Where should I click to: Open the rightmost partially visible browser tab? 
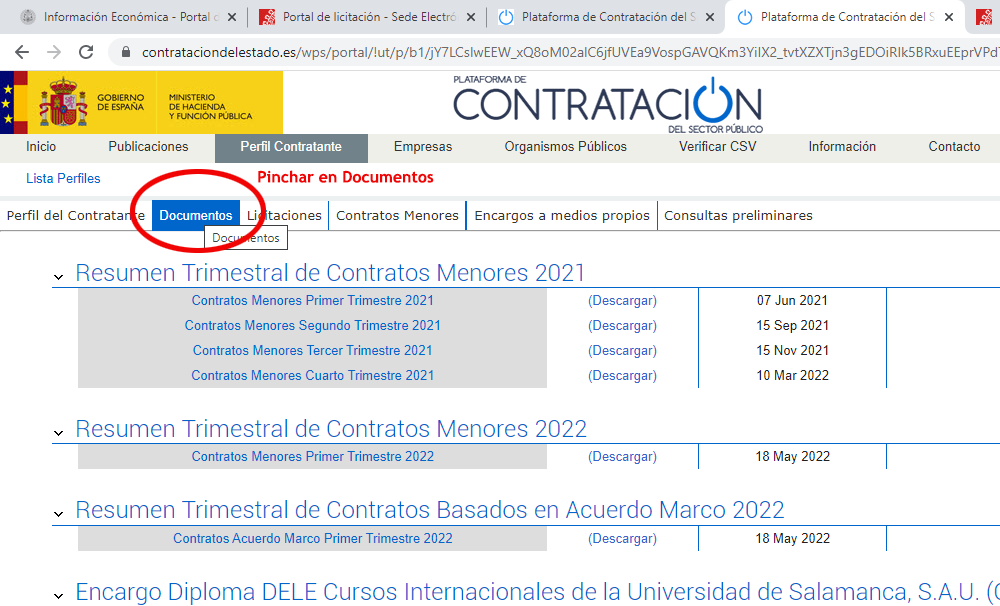(985, 17)
